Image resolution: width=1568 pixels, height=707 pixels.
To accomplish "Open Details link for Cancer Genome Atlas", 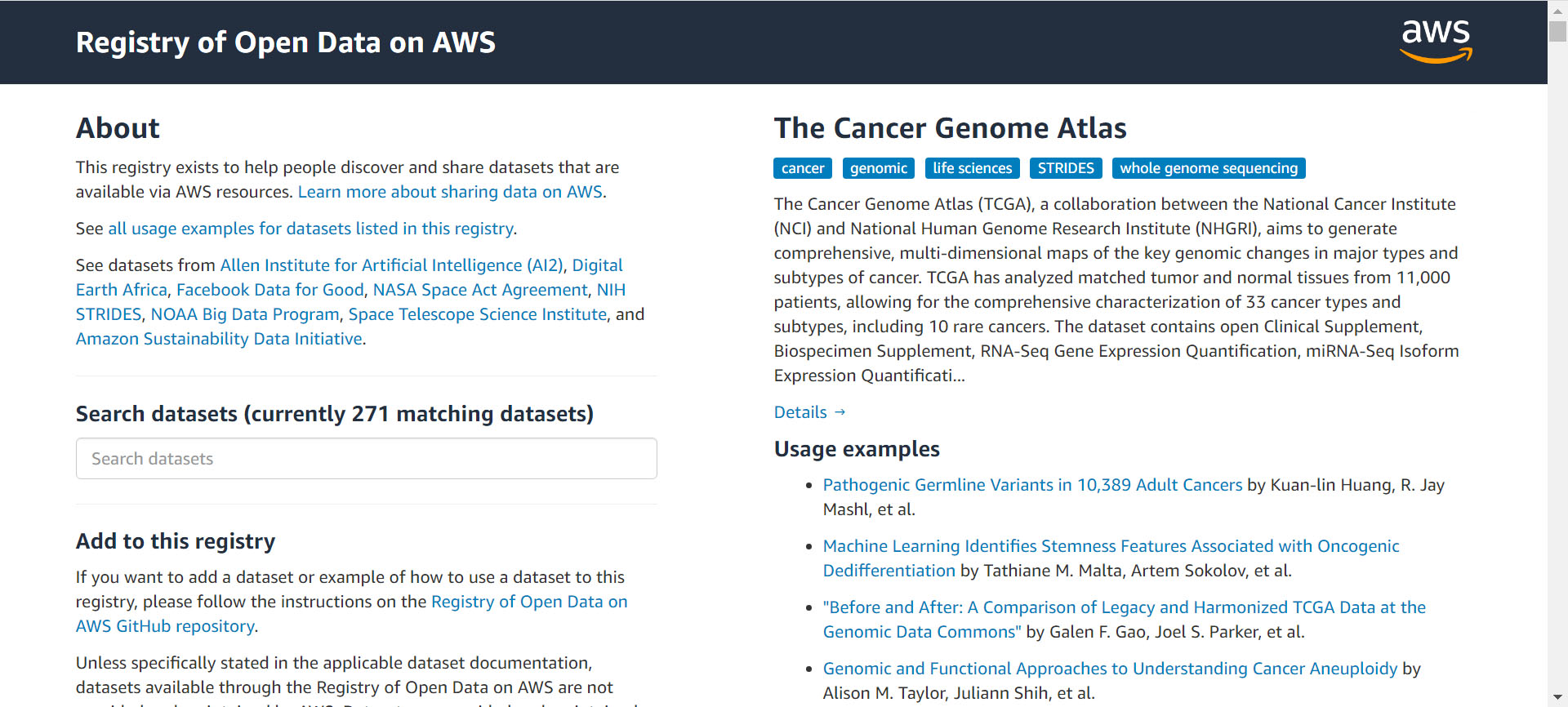I will [x=809, y=412].
